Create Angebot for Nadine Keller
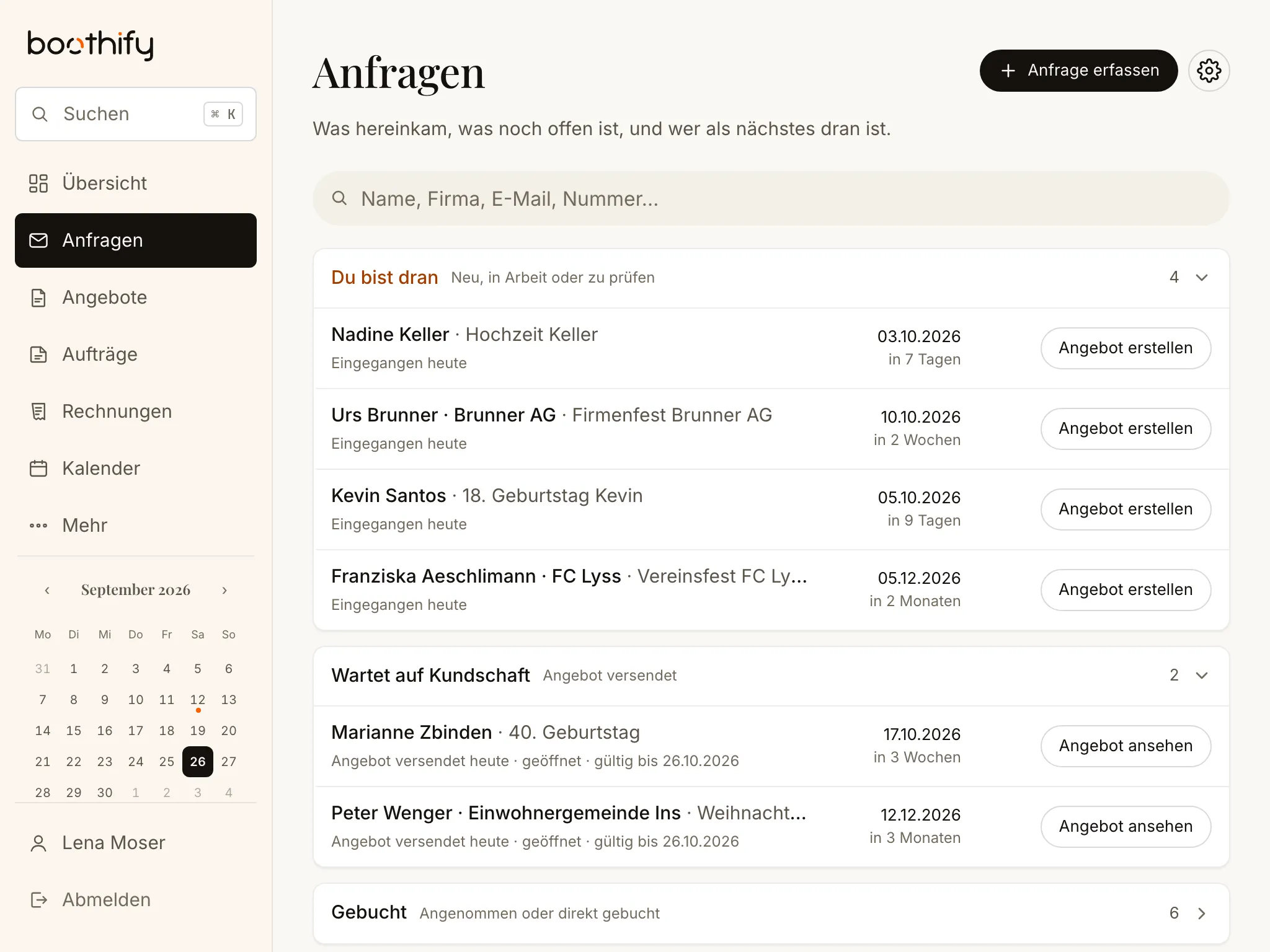The height and width of the screenshot is (952, 1270). 1126,348
